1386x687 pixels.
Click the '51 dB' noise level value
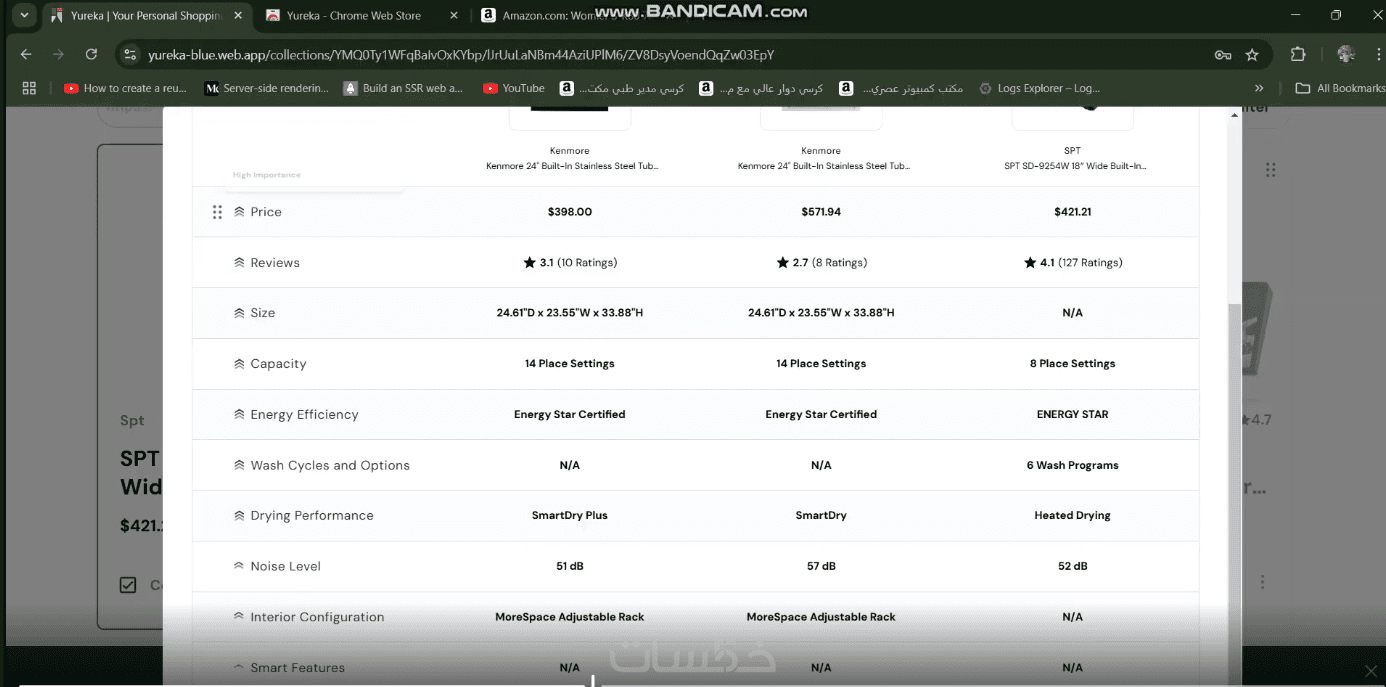(x=570, y=566)
